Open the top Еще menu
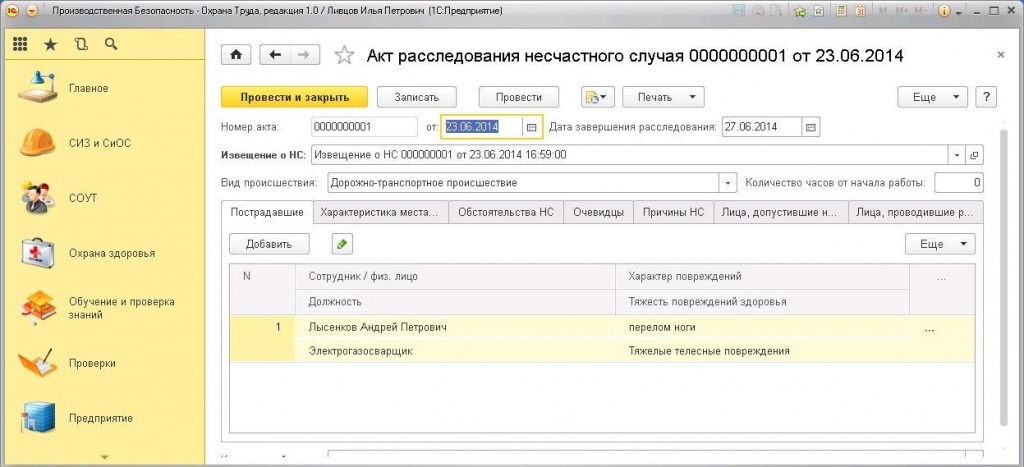 tap(932, 97)
